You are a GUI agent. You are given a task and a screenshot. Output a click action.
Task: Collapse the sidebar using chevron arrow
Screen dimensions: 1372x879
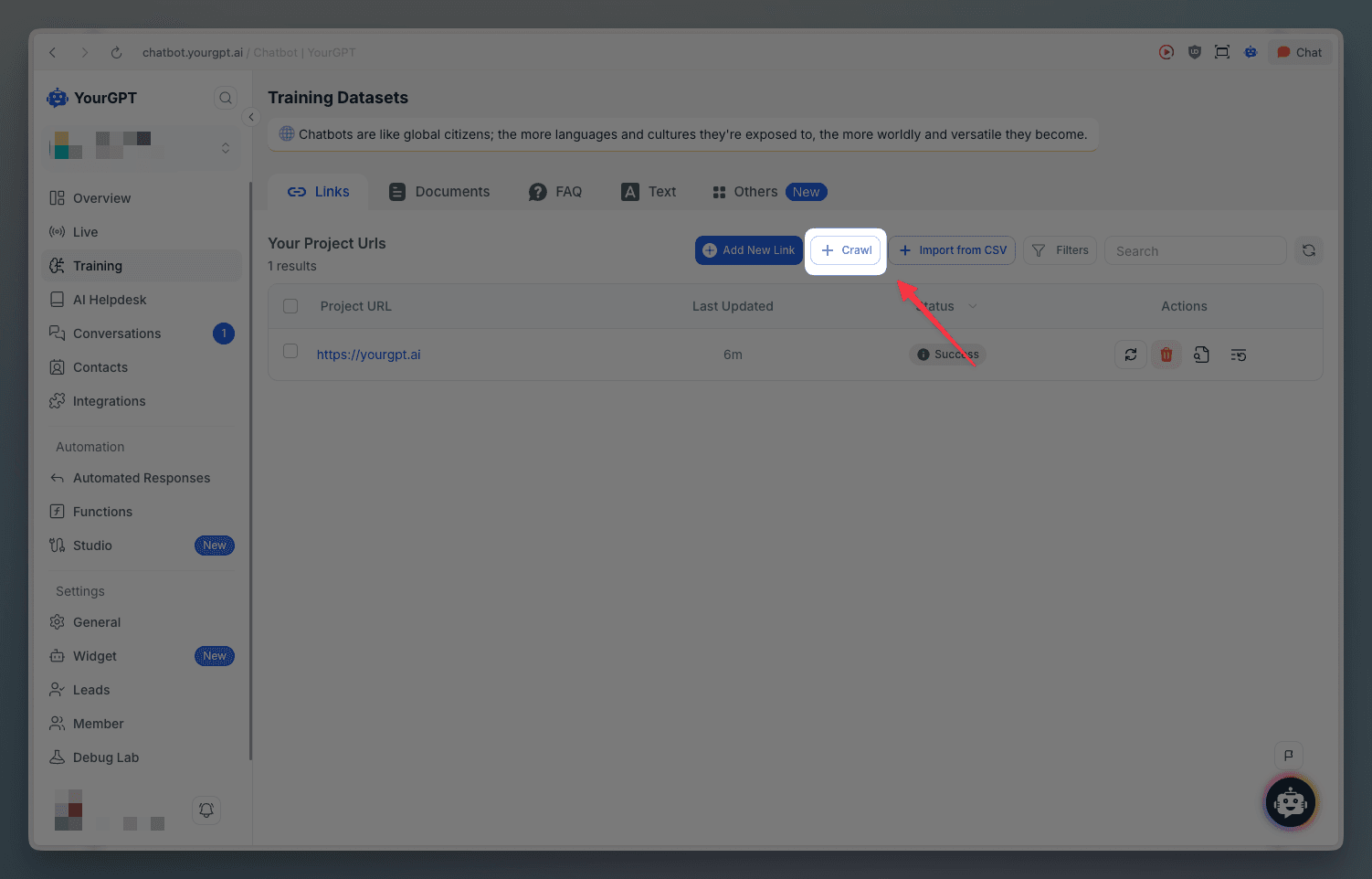tap(251, 117)
